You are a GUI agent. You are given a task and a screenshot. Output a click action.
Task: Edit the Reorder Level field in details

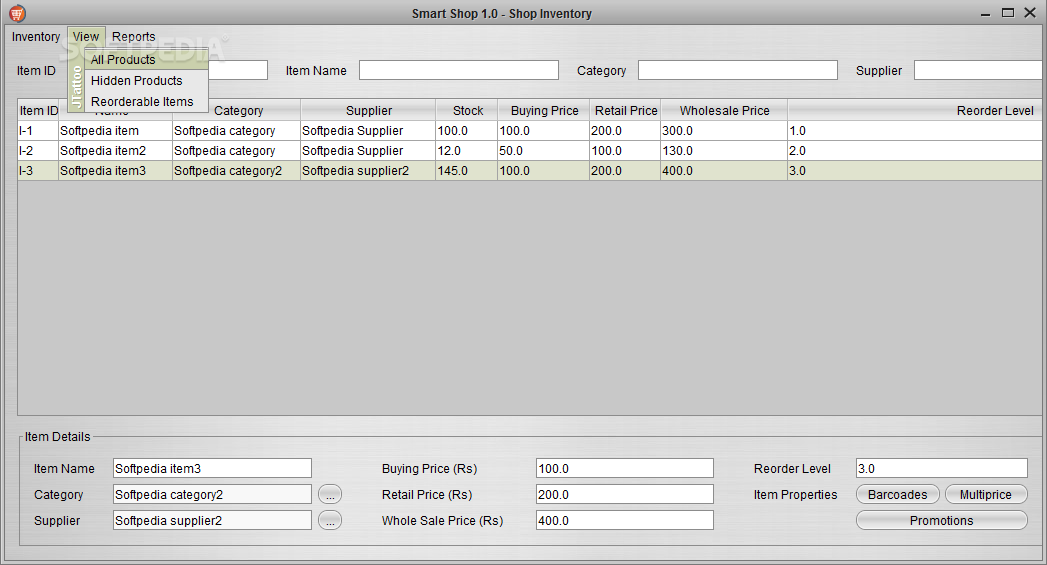(x=941, y=468)
